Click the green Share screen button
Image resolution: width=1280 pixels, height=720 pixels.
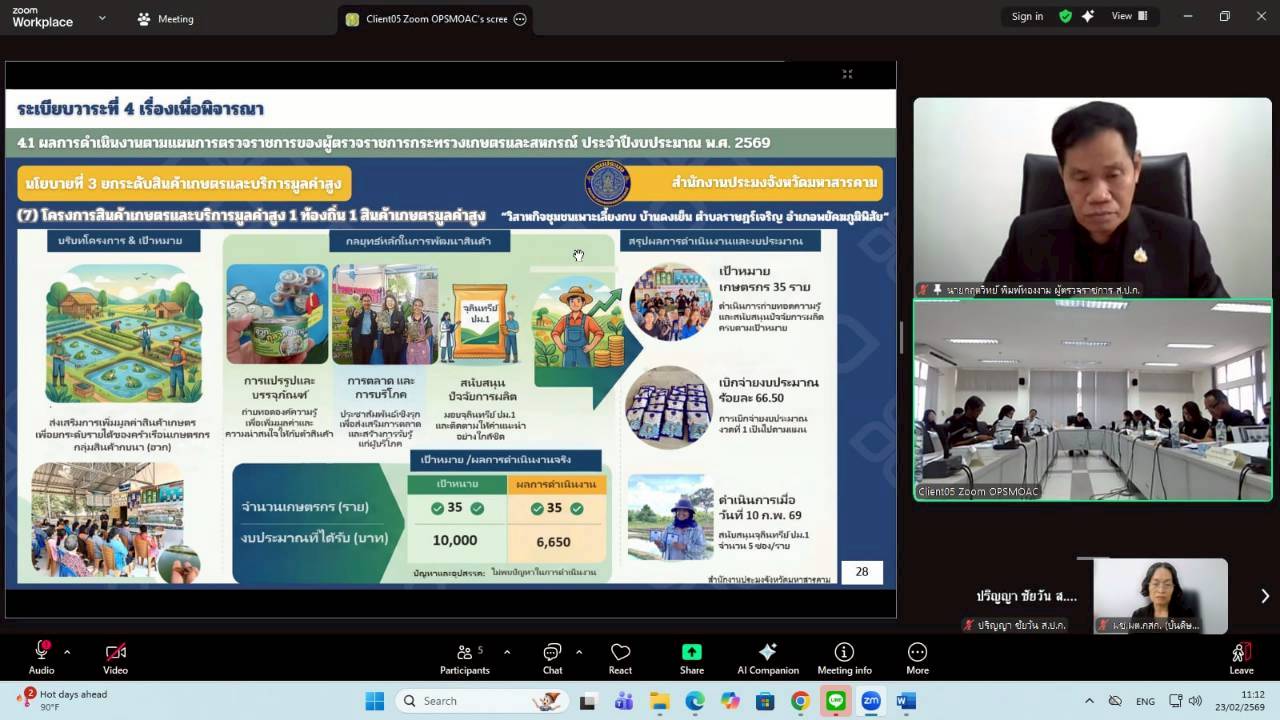click(x=691, y=658)
